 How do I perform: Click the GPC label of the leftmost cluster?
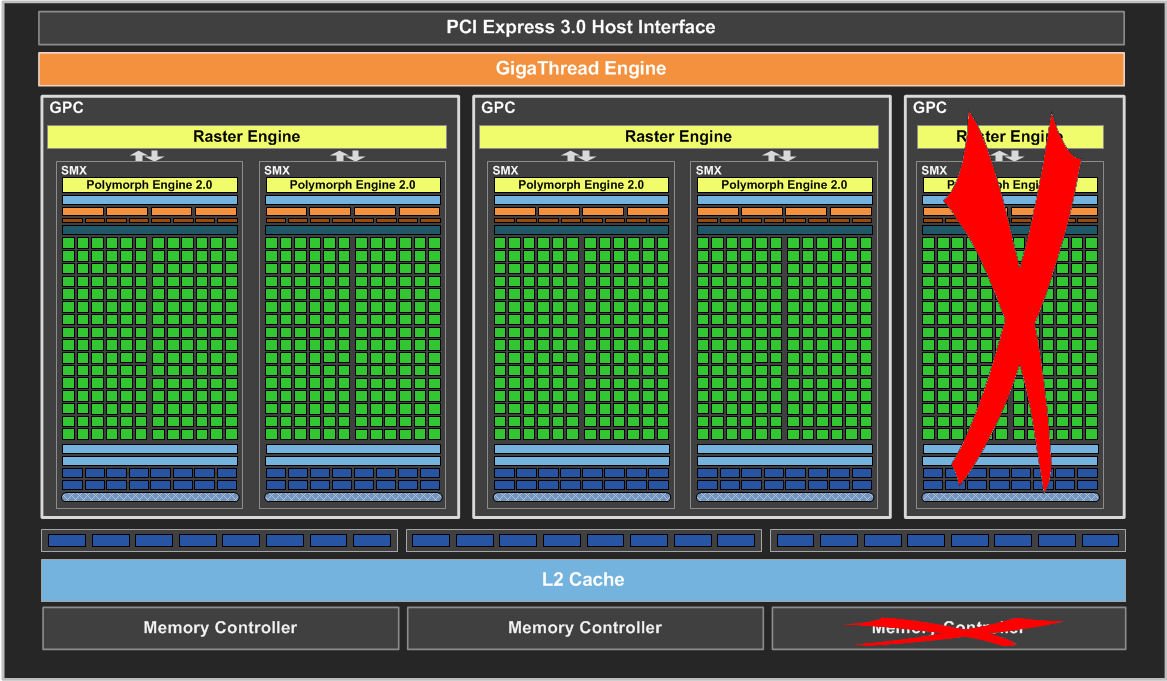coord(66,107)
